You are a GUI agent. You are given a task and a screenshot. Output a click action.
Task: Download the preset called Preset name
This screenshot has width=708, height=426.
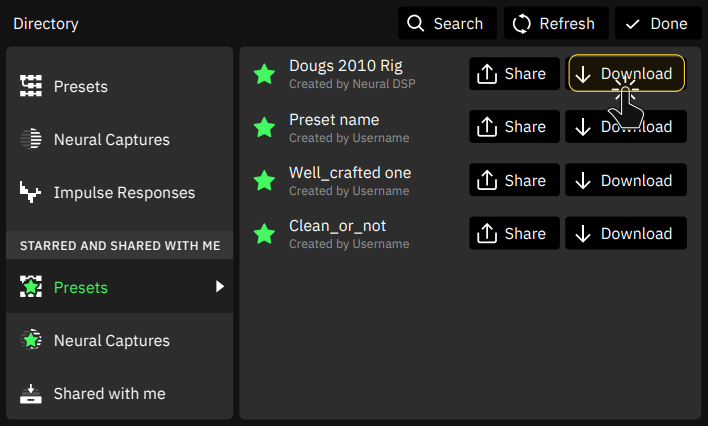tap(626, 126)
